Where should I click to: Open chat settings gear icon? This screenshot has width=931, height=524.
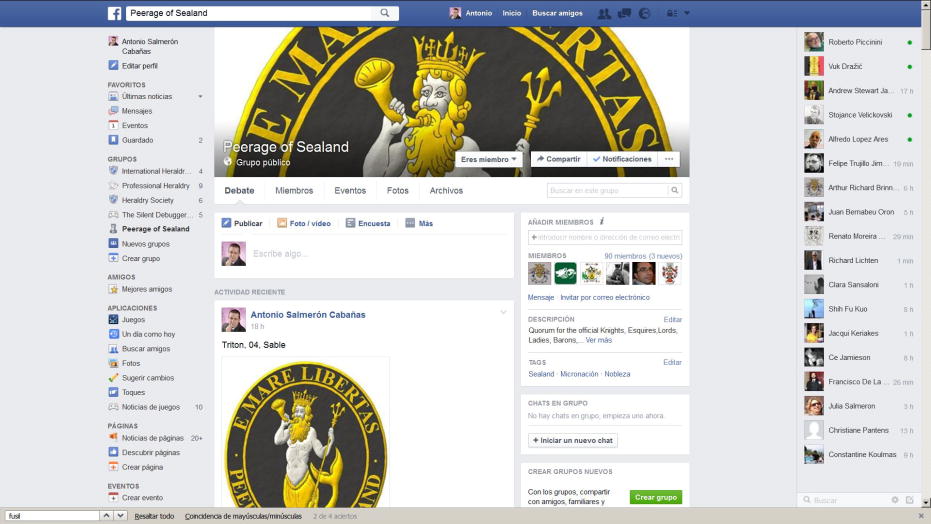[x=895, y=500]
